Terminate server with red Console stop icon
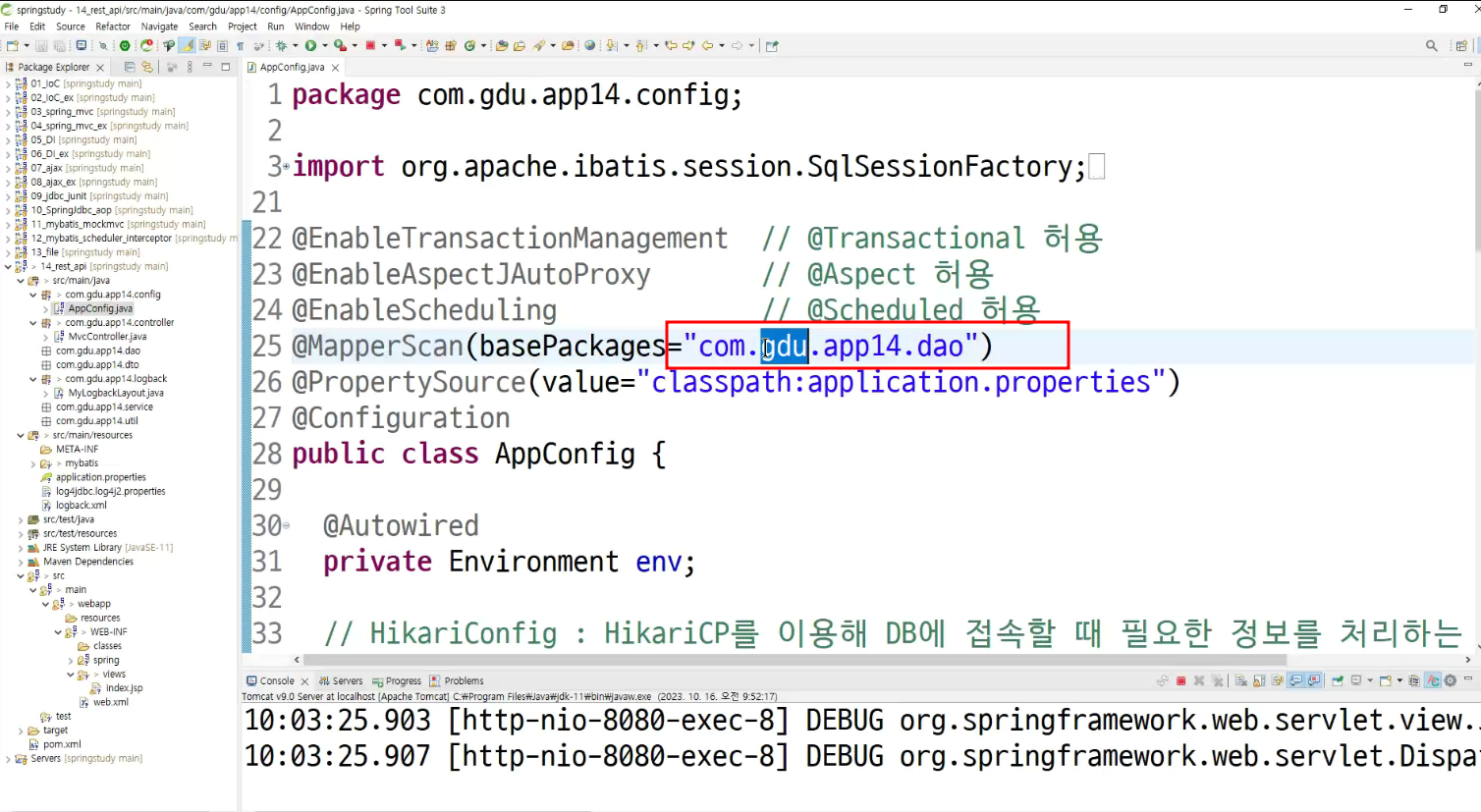This screenshot has width=1481, height=812. click(x=1181, y=680)
